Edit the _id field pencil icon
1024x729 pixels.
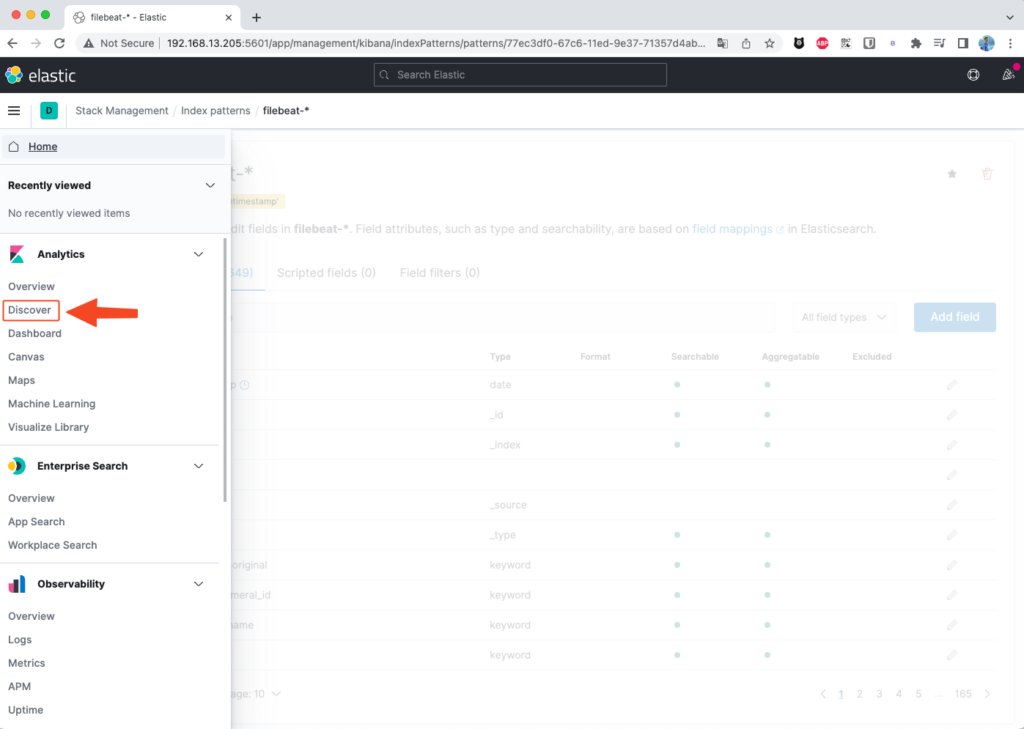(x=952, y=415)
